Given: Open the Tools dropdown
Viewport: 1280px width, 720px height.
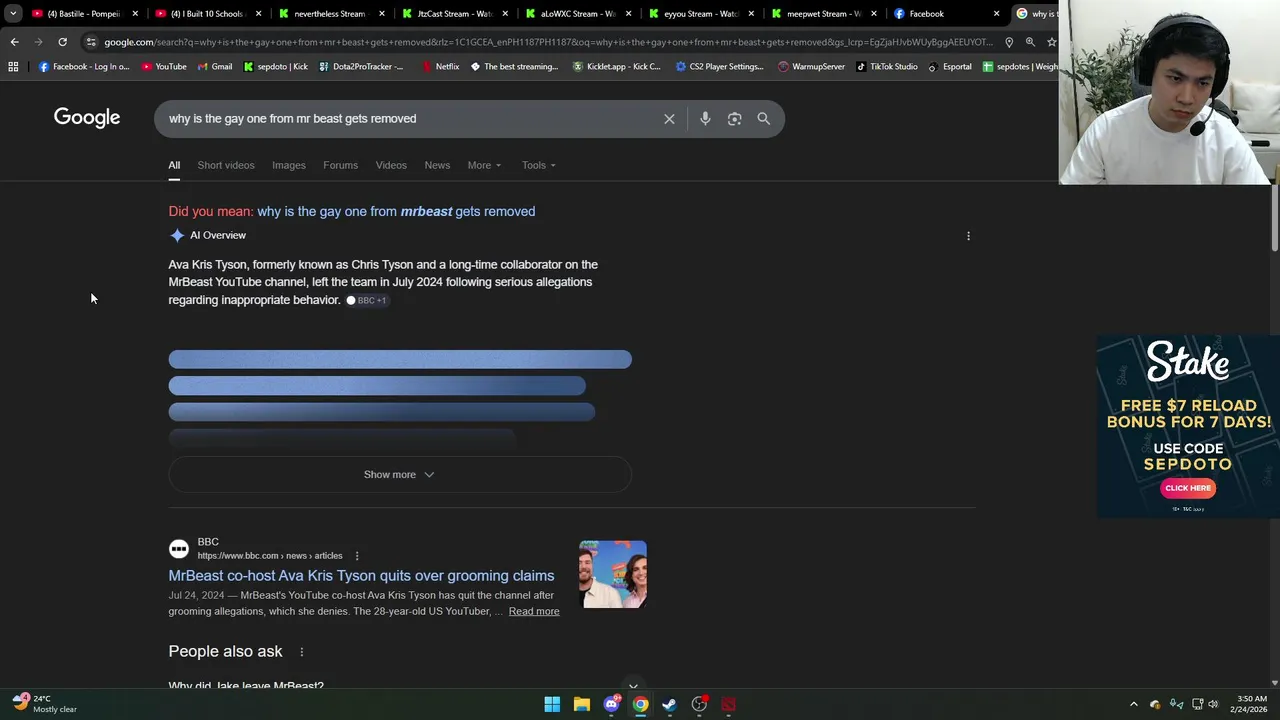Looking at the screenshot, I should (538, 165).
